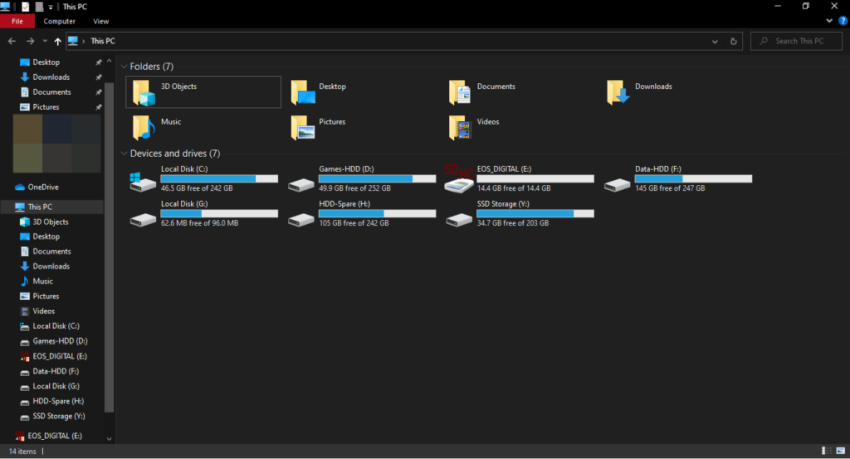Select the Downloads folder icon in Folders
The width and height of the screenshot is (850, 459).
point(618,93)
